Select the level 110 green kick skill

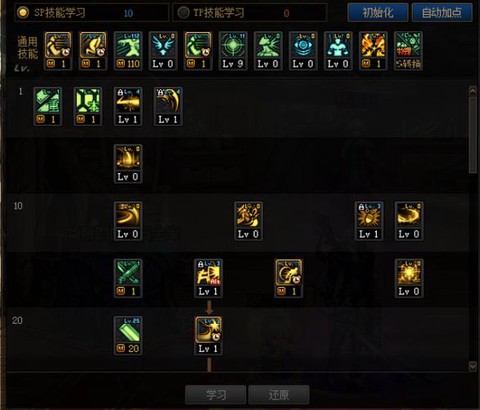128,51
